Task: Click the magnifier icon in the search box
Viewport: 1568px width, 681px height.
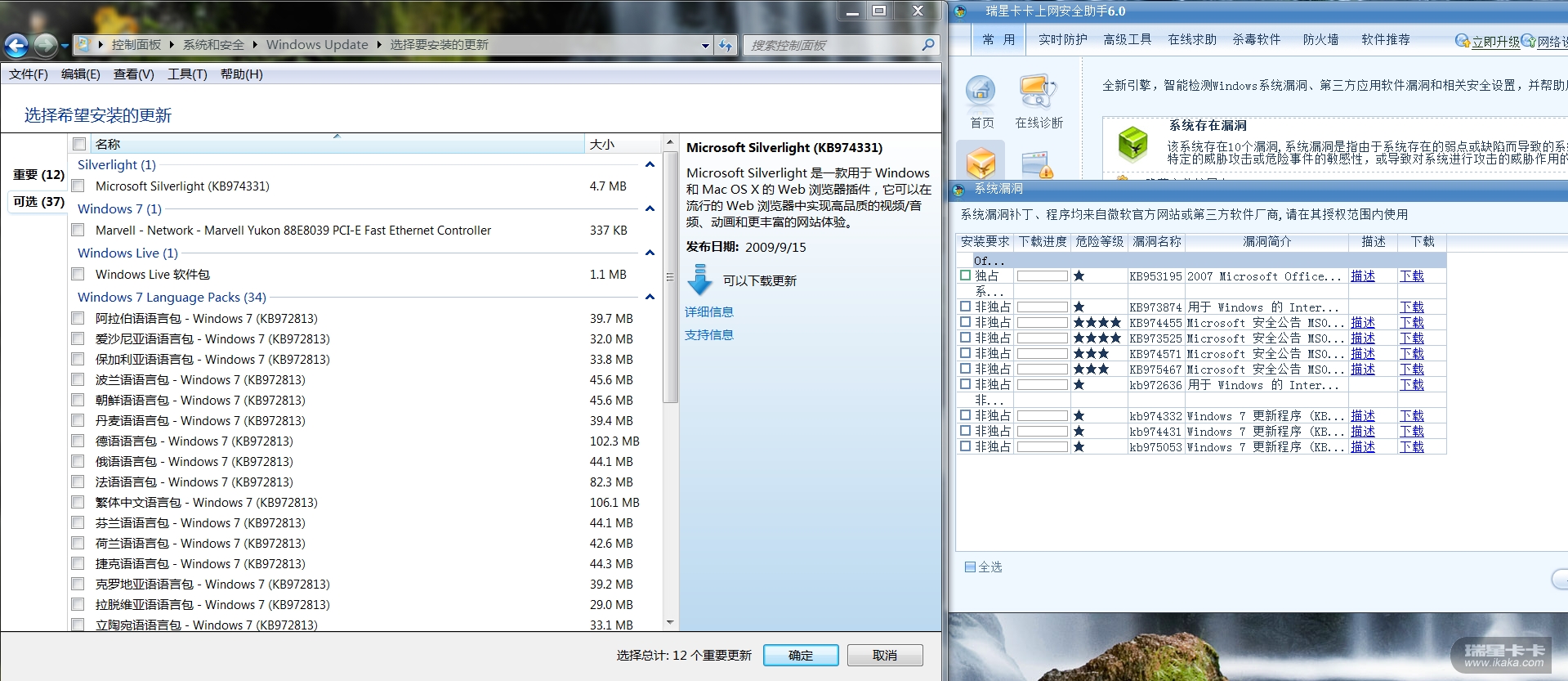Action: pyautogui.click(x=928, y=45)
